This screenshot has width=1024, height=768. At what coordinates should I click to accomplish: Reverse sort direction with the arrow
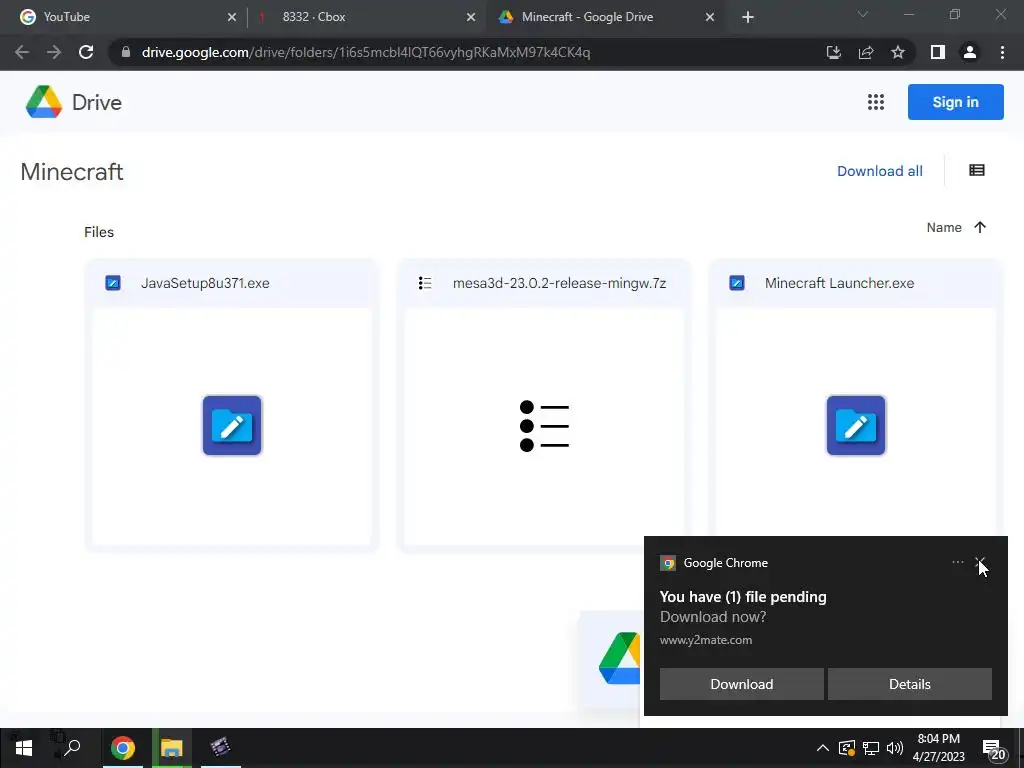(x=980, y=227)
